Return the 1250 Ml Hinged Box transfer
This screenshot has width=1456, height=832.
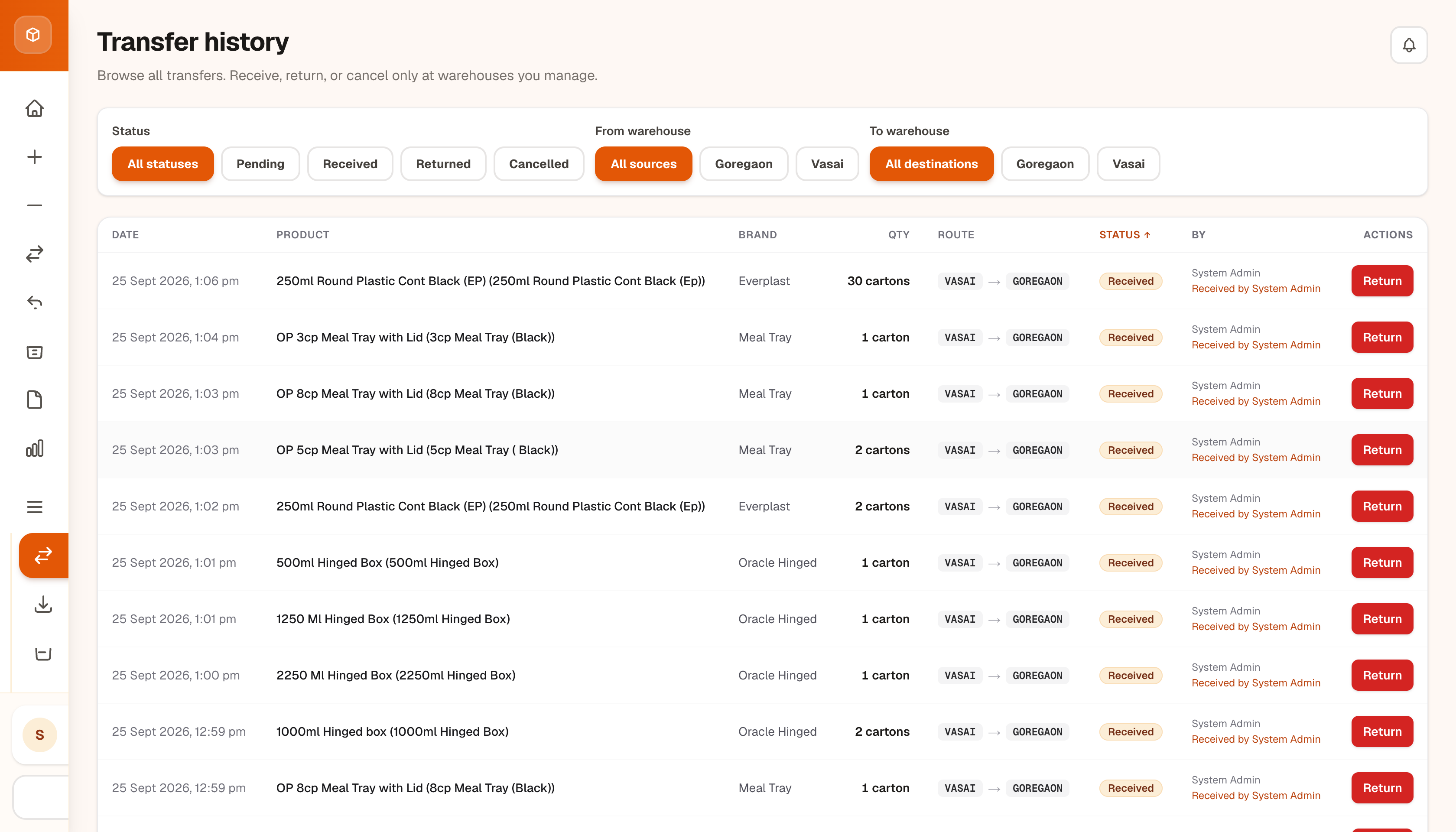[x=1382, y=619]
